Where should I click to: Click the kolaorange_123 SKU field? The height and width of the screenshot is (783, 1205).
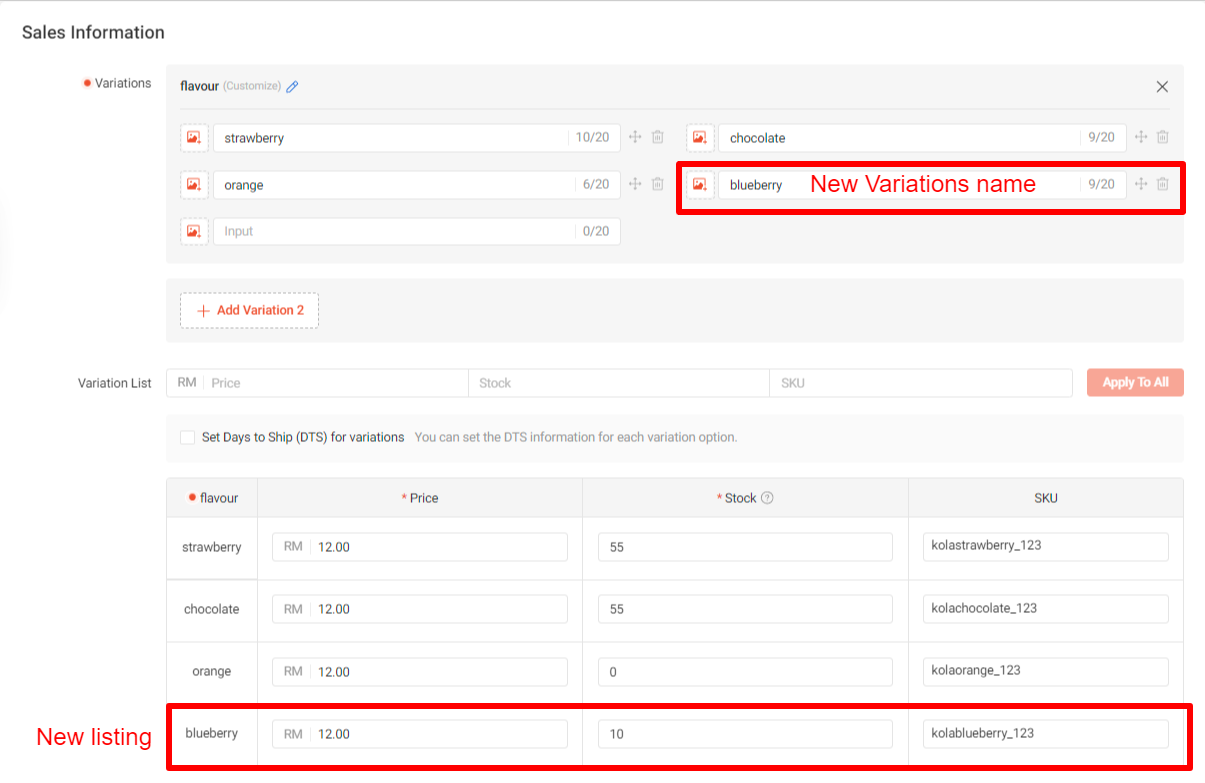point(1046,671)
